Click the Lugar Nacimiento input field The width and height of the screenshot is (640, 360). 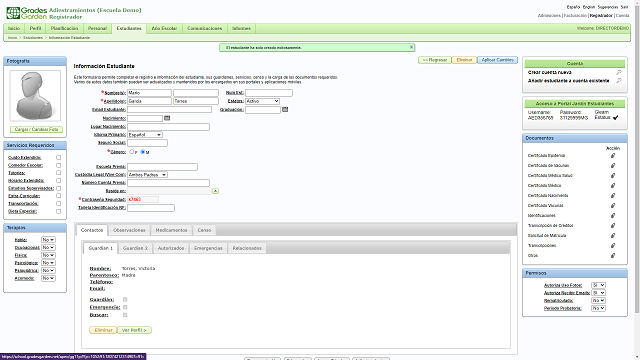168,127
